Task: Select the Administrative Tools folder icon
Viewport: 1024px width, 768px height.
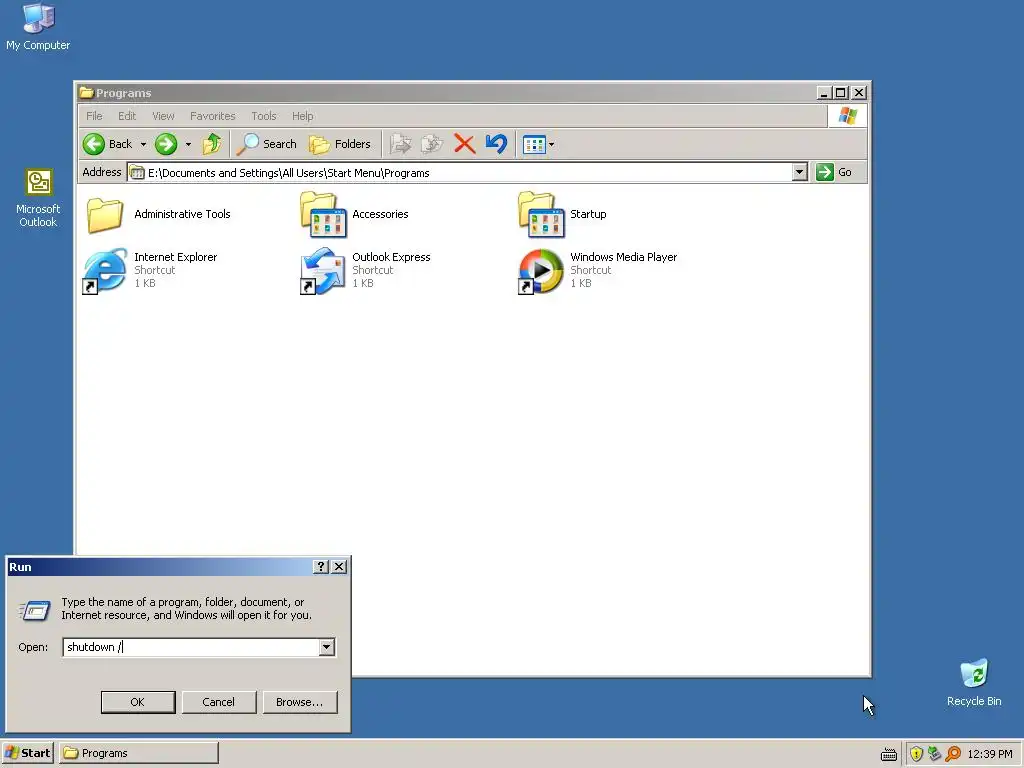Action: pos(104,214)
